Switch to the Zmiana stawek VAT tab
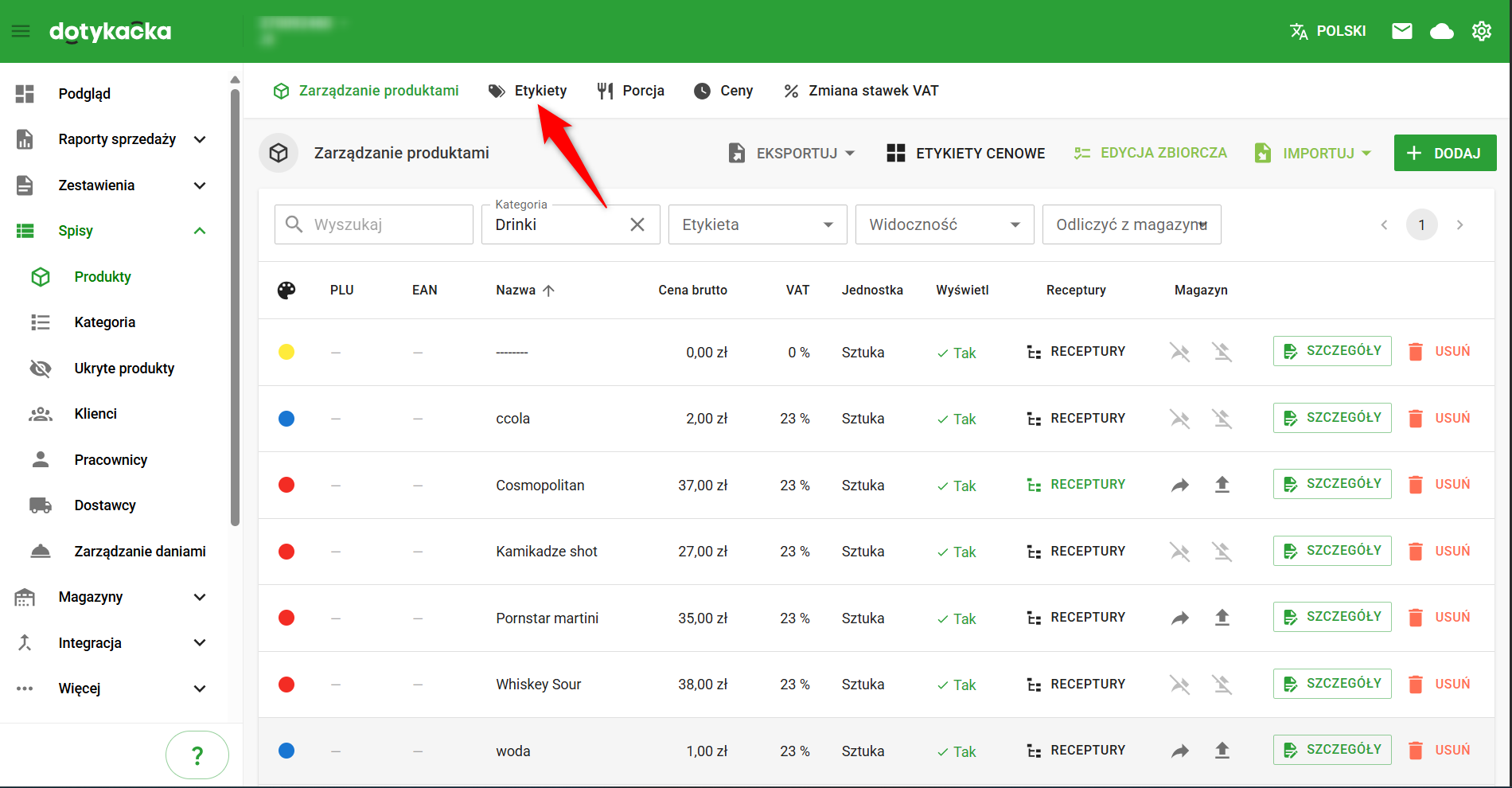This screenshot has height=788, width=1512. click(x=861, y=91)
